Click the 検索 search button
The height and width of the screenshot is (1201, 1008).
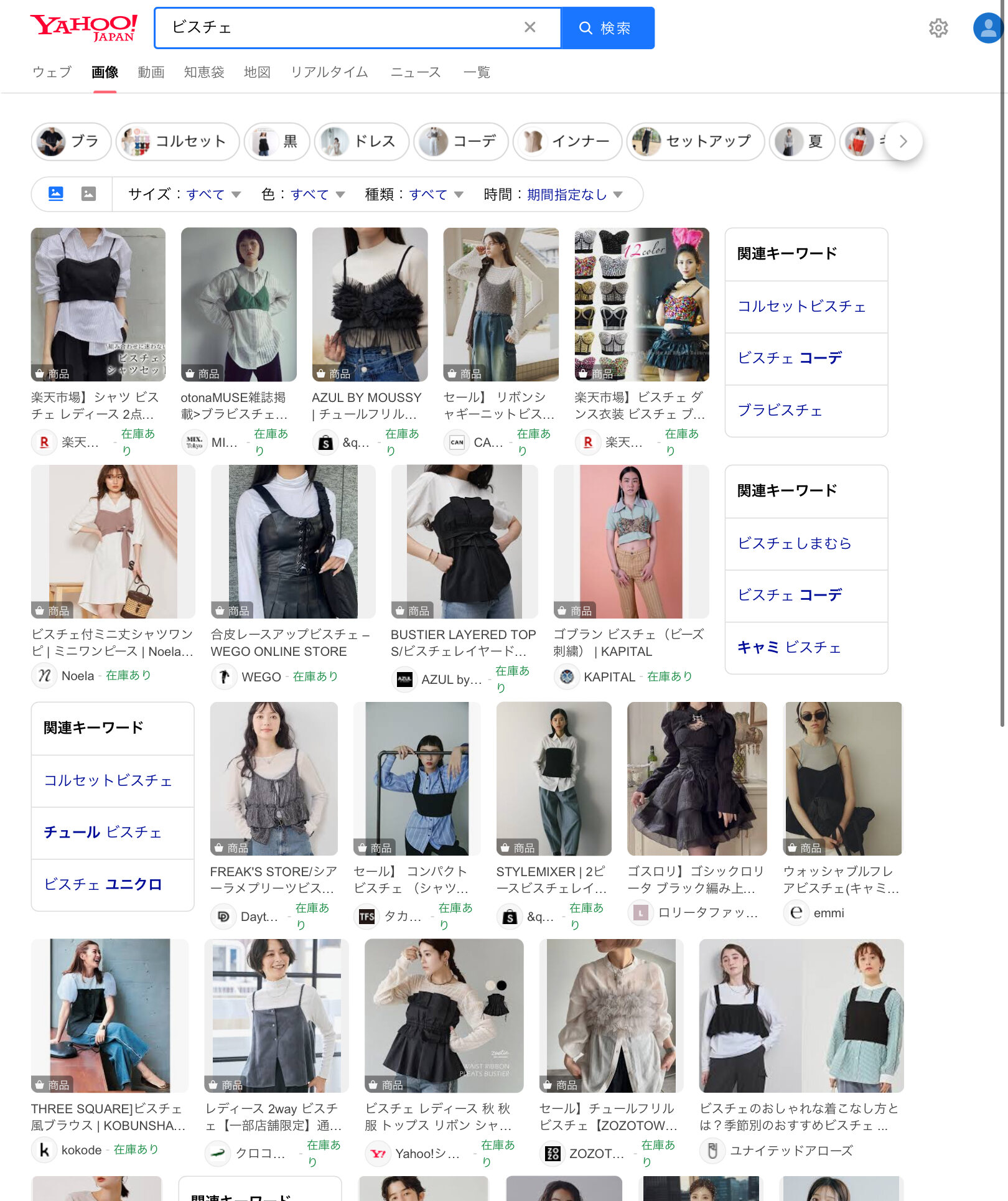608,28
